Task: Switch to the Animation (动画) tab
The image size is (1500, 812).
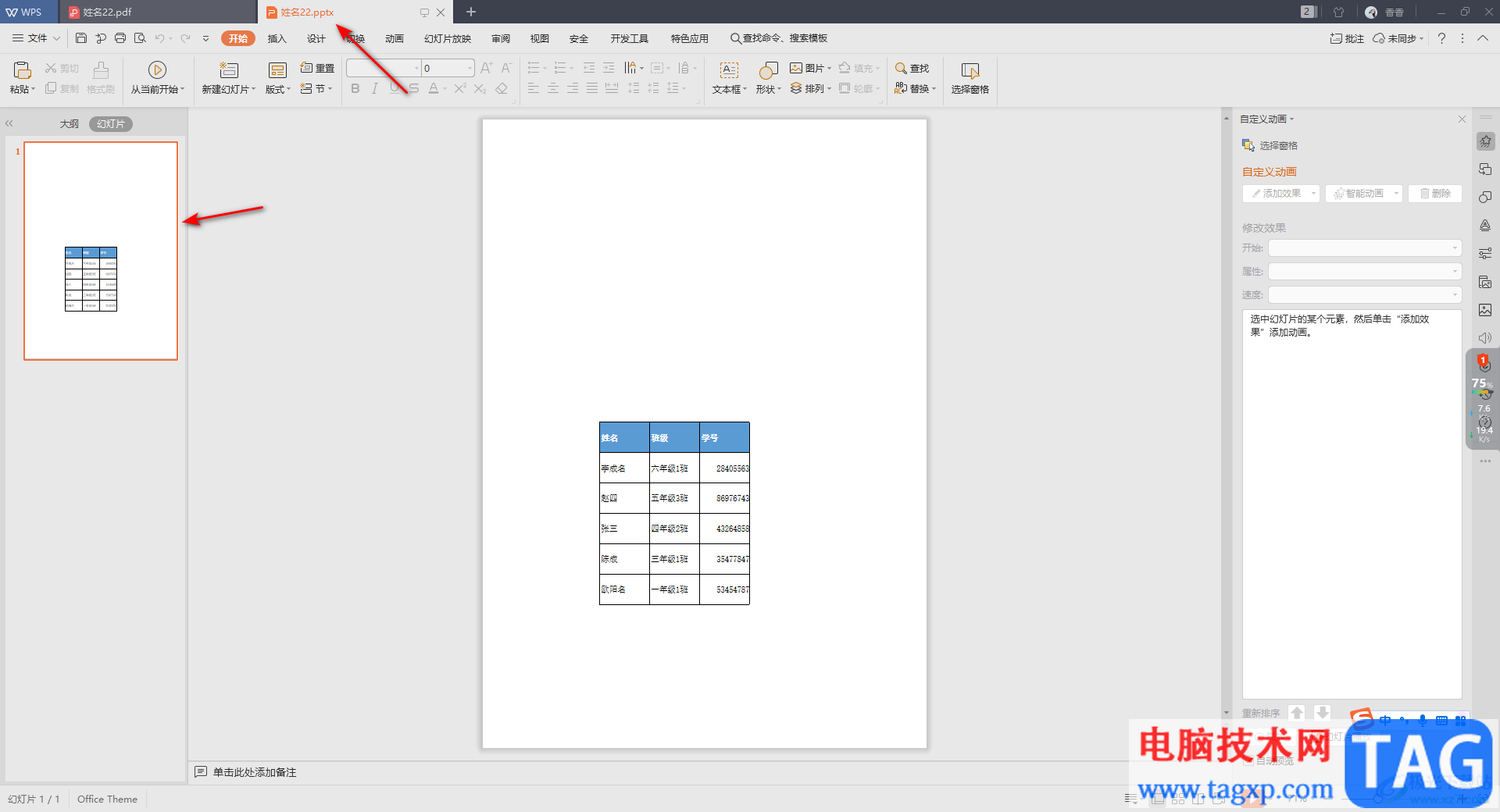Action: click(x=395, y=38)
